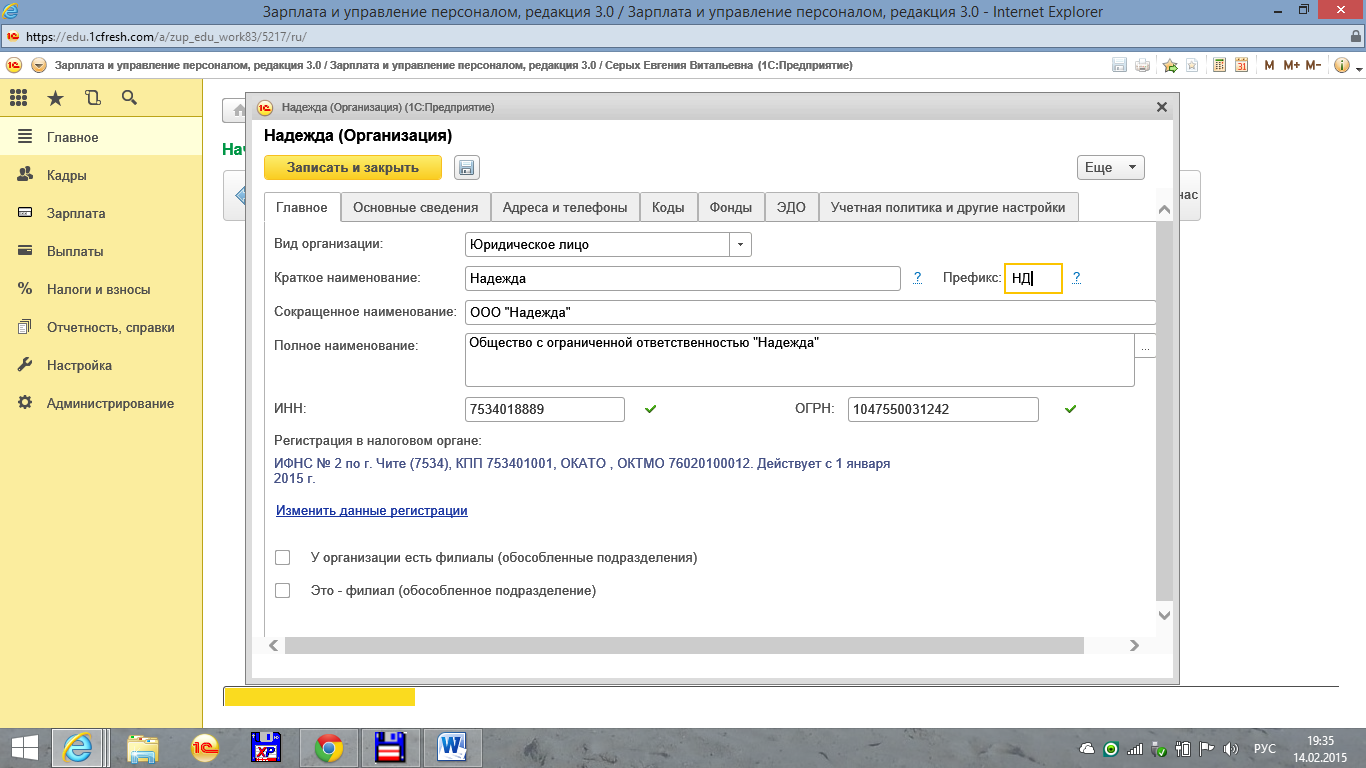Click the OneDrive cloud tray icon

click(x=1087, y=748)
